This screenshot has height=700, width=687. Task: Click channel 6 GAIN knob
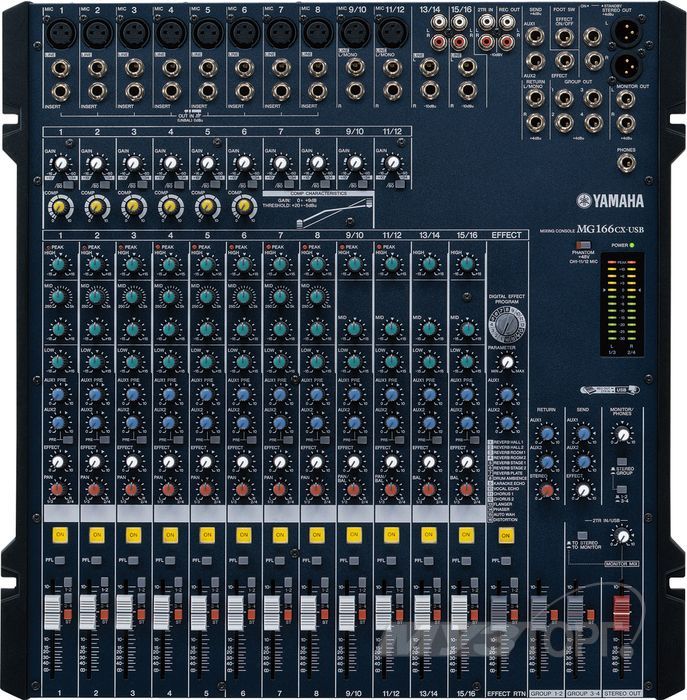pyautogui.click(x=244, y=163)
